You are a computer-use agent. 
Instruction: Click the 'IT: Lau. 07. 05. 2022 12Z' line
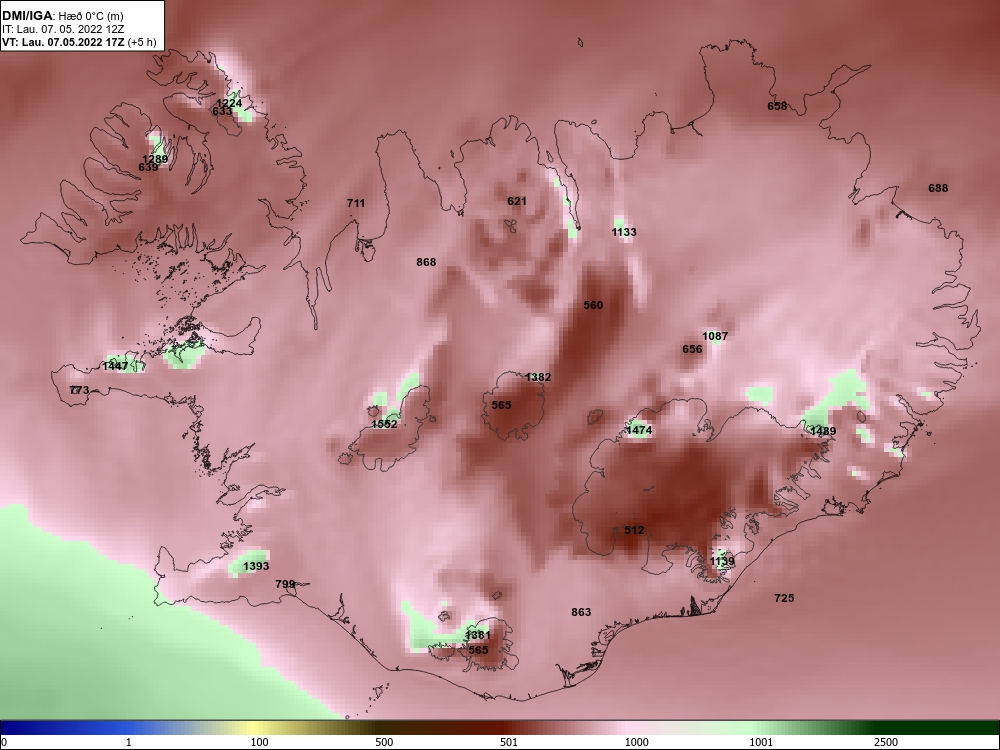click(63, 29)
